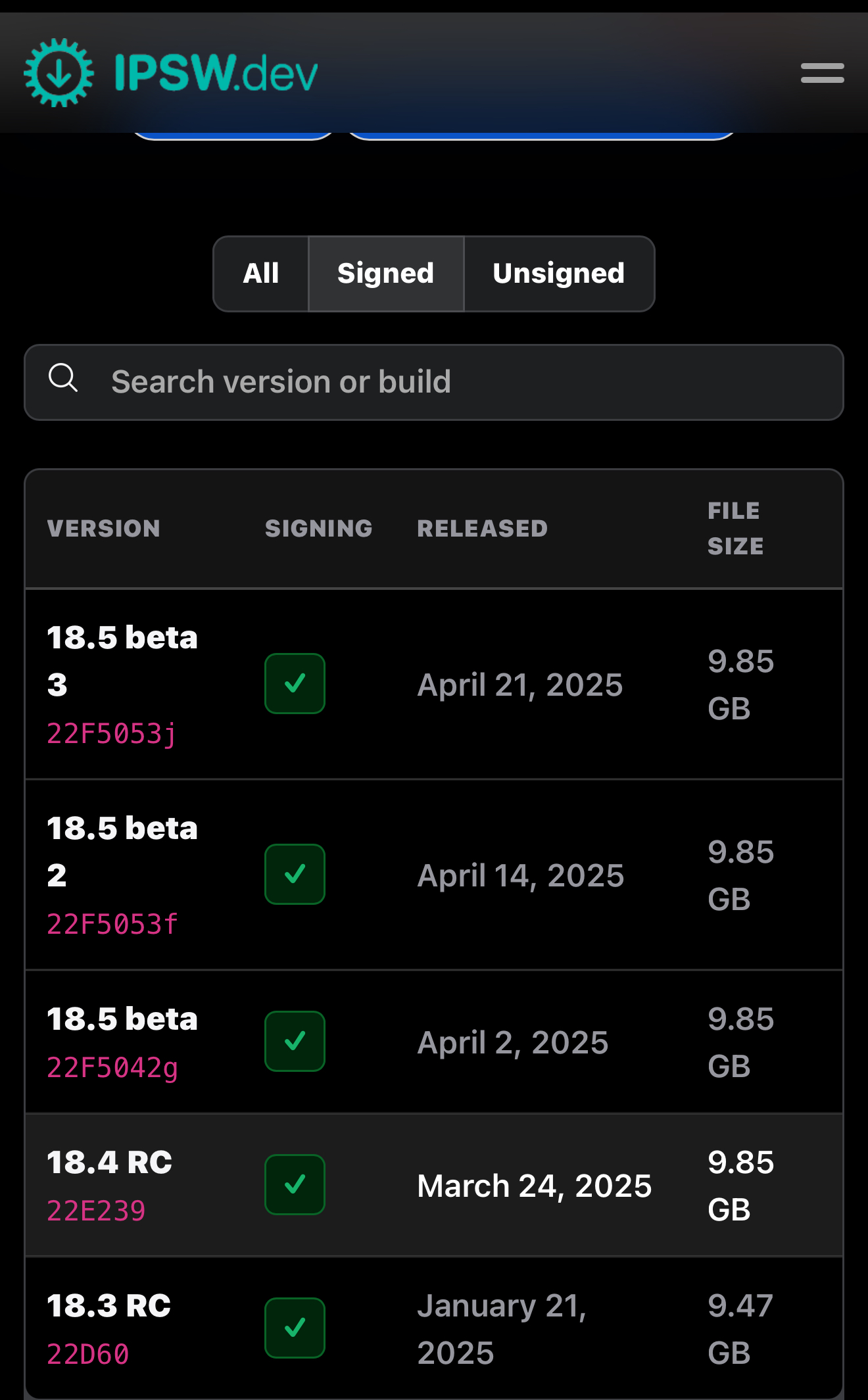The width and height of the screenshot is (868, 1400).
Task: Focus the Search version or build field
Action: pos(434,382)
